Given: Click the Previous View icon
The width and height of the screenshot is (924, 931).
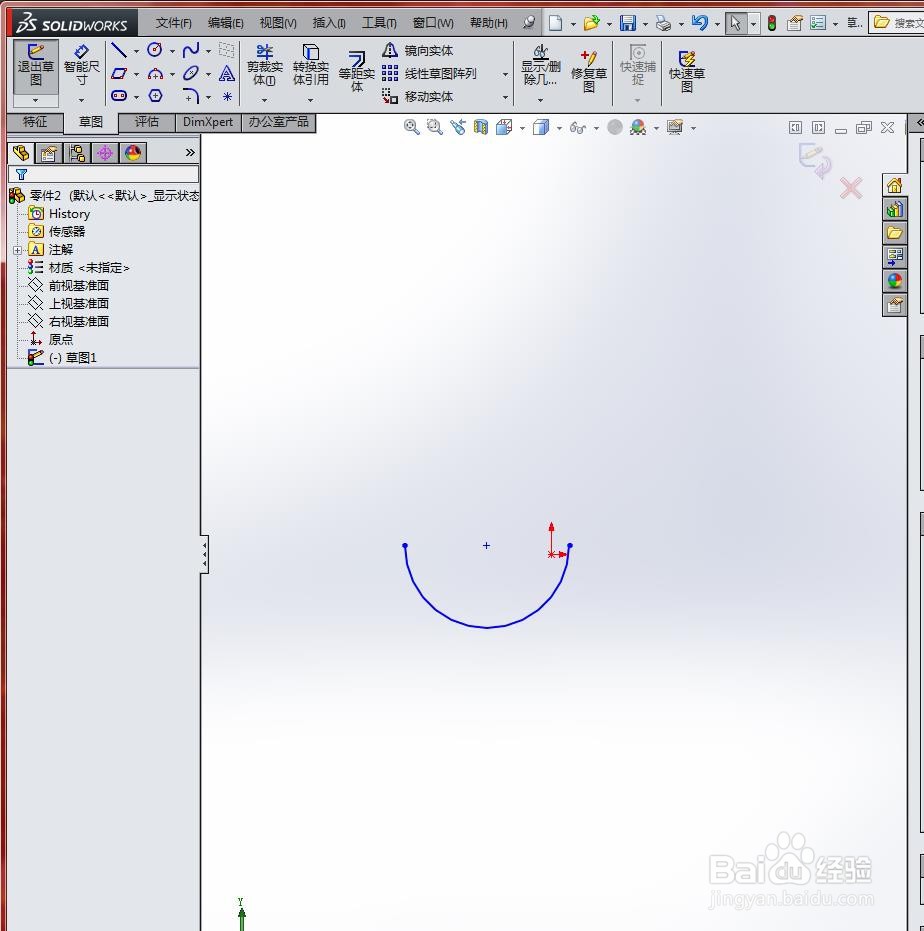Looking at the screenshot, I should (458, 127).
